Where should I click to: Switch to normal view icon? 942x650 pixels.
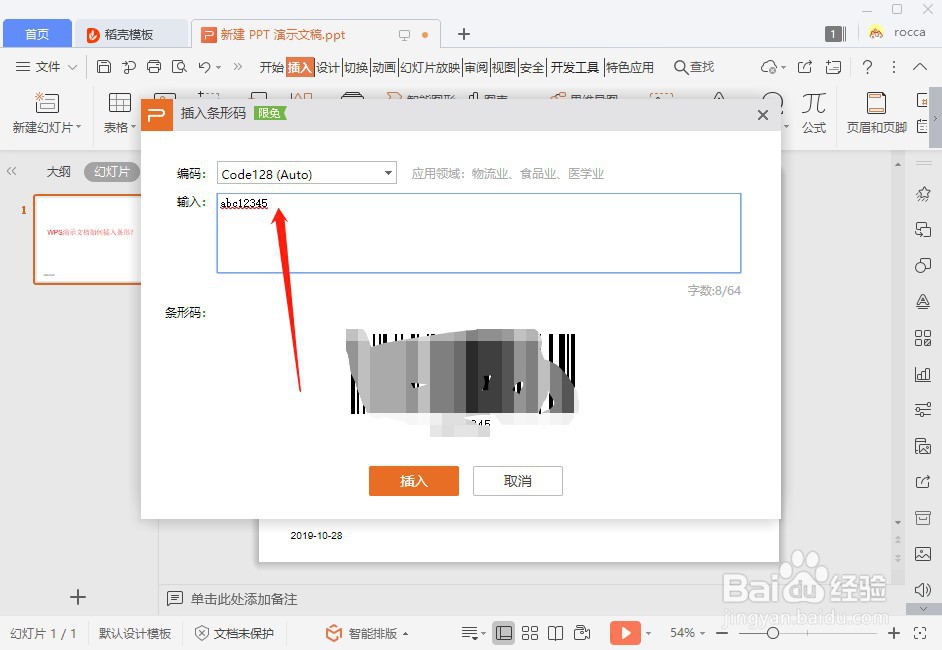pos(503,633)
